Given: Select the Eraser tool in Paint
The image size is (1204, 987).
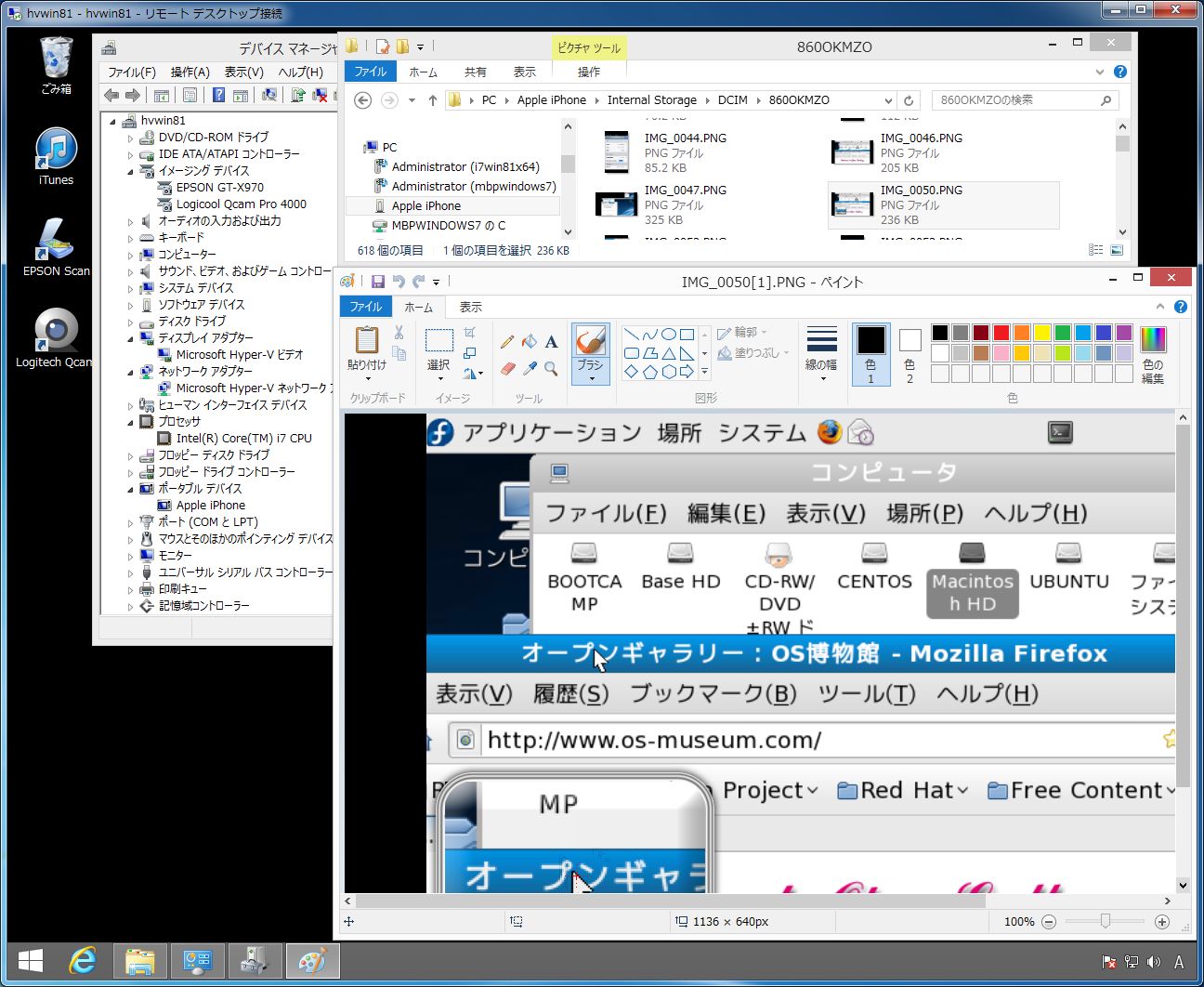Looking at the screenshot, I should click(x=506, y=369).
